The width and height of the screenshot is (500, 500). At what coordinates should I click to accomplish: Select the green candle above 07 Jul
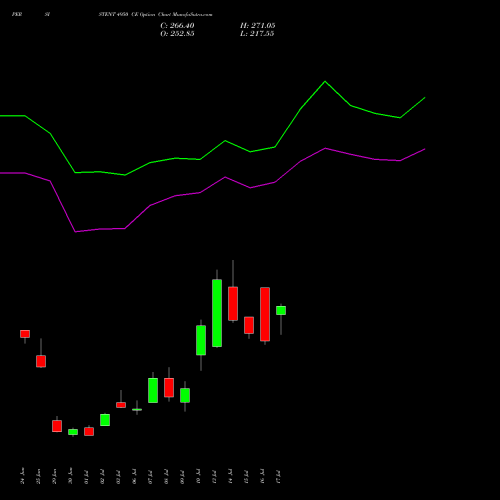(153, 390)
